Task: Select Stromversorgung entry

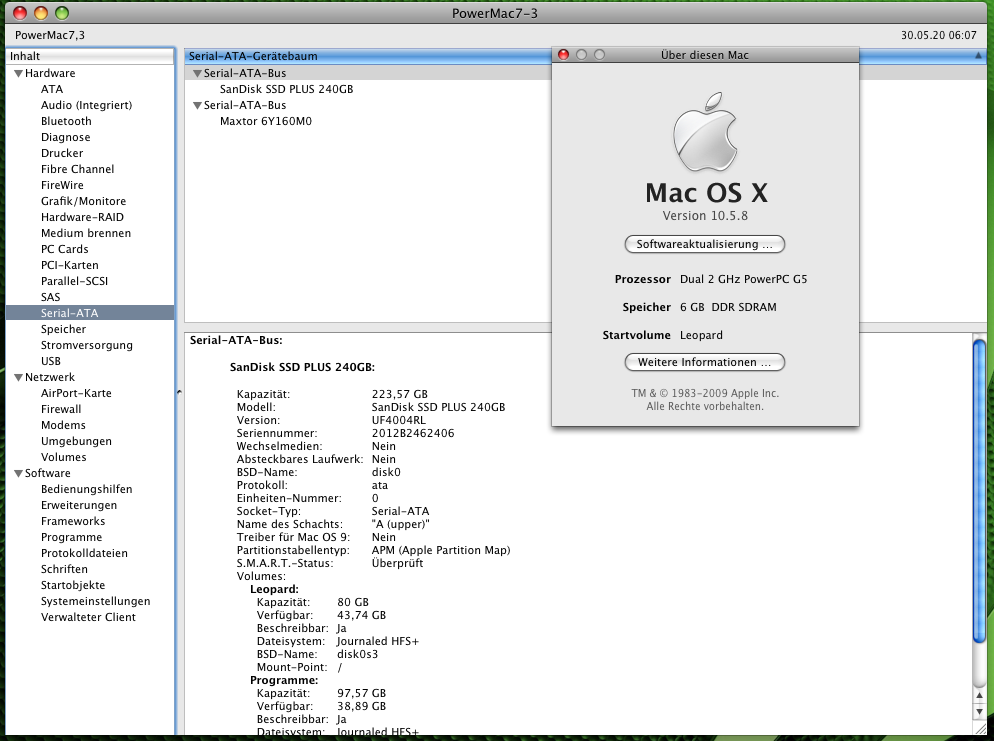Action: coord(87,345)
